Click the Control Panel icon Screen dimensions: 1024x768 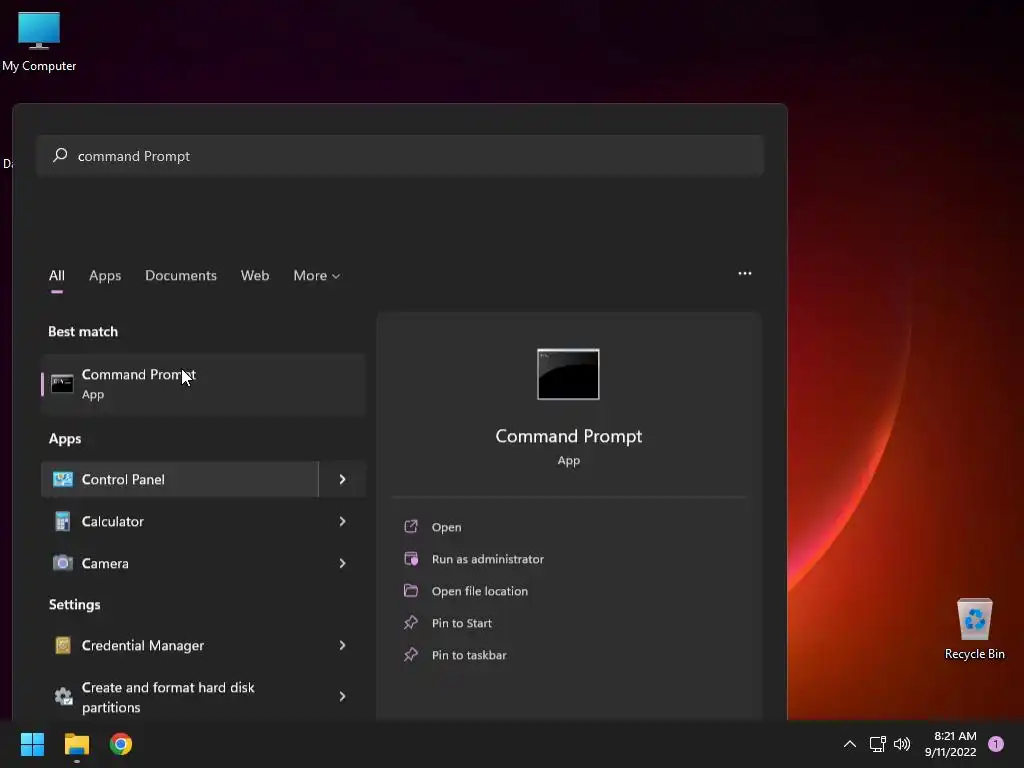63,479
